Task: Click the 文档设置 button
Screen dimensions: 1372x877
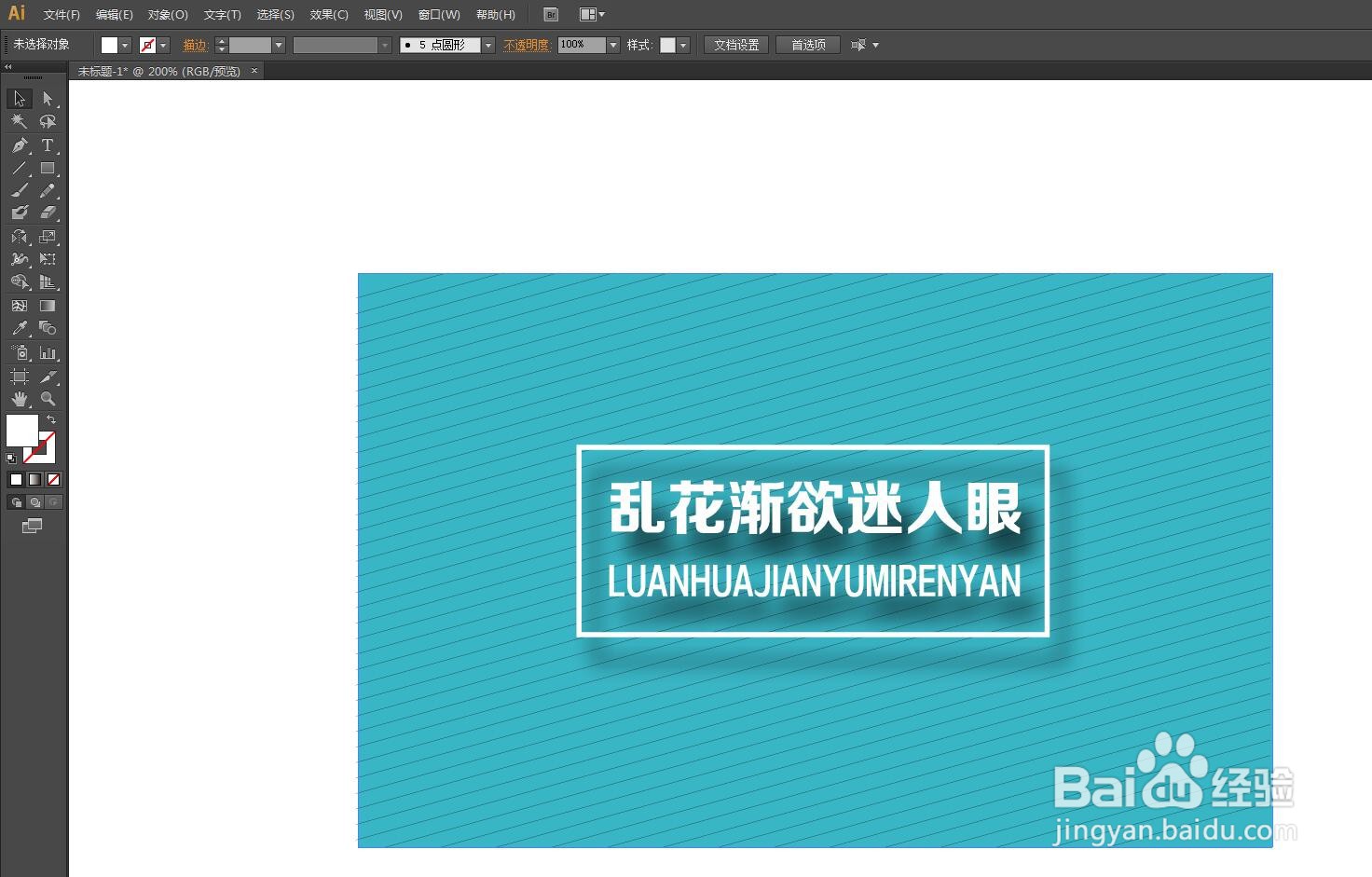Action: tap(734, 45)
